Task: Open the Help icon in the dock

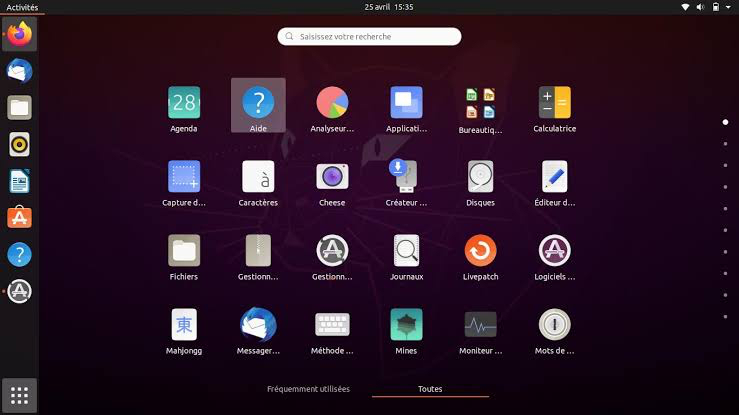Action: 19,254
